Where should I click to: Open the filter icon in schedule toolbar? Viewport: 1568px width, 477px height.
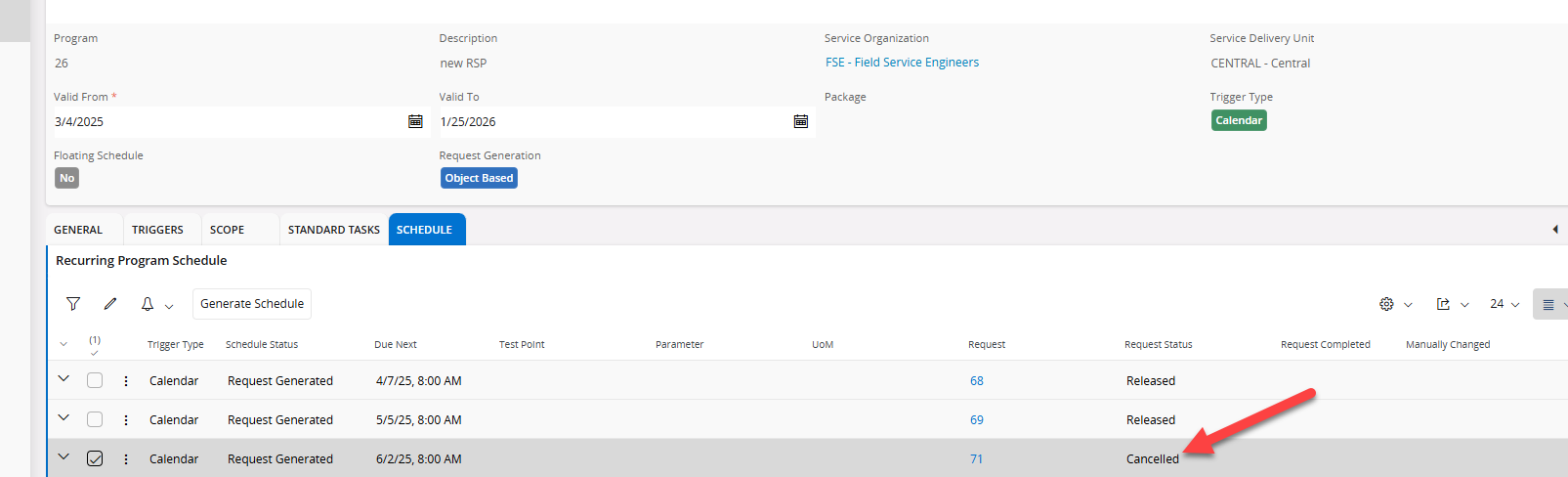coord(73,304)
